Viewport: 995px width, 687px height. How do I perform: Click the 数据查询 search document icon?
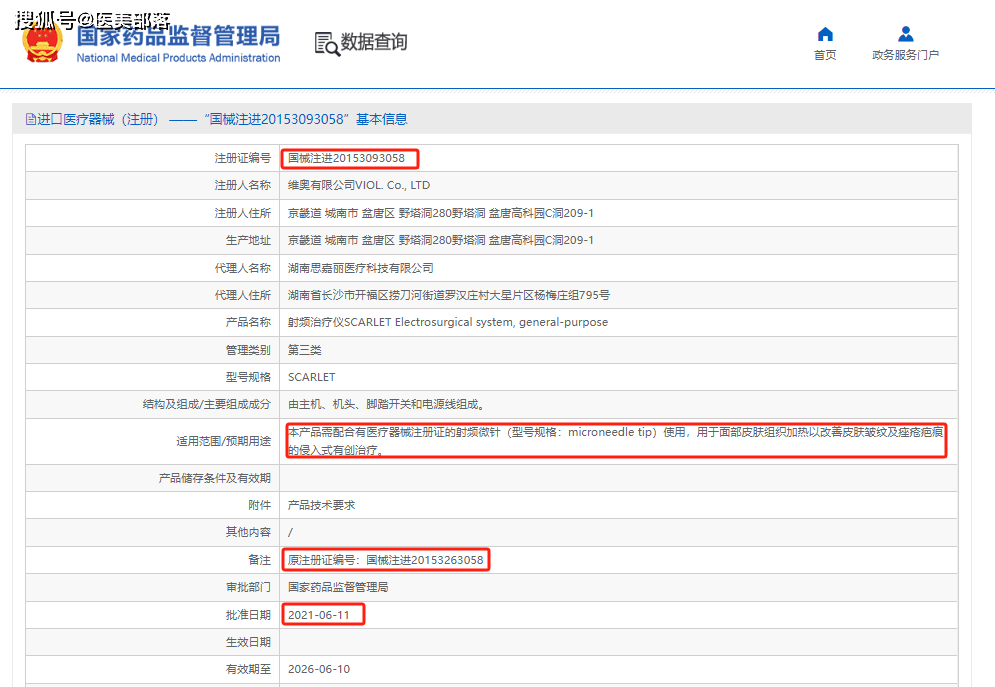tap(327, 44)
